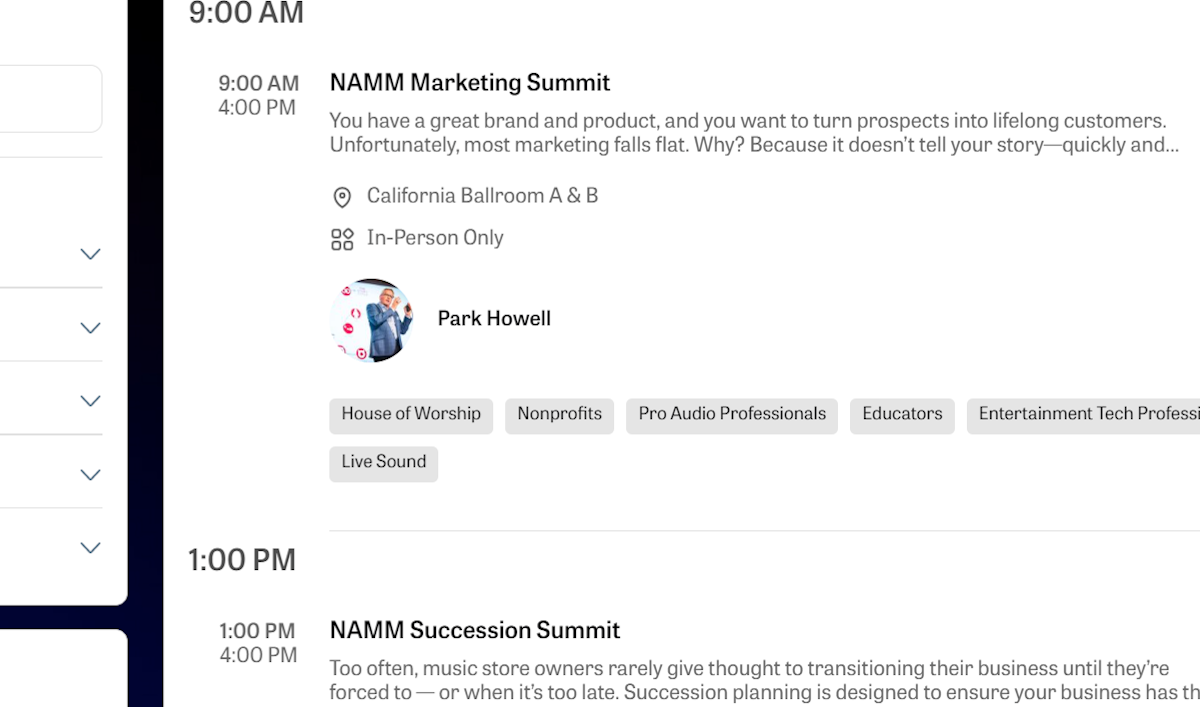The image size is (1200, 707).
Task: Expand the topmost sidebar filter chevron
Action: tap(91, 254)
